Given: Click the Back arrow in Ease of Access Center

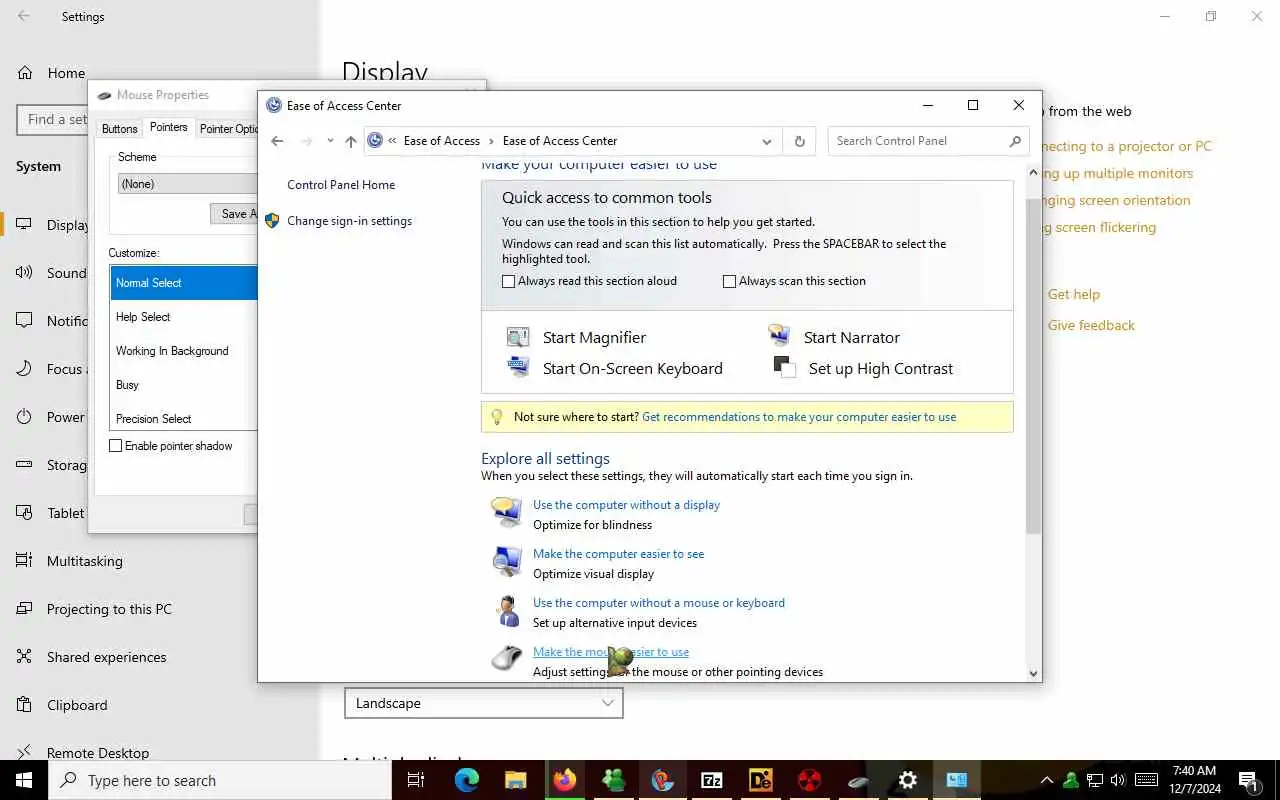Looking at the screenshot, I should 278,141.
